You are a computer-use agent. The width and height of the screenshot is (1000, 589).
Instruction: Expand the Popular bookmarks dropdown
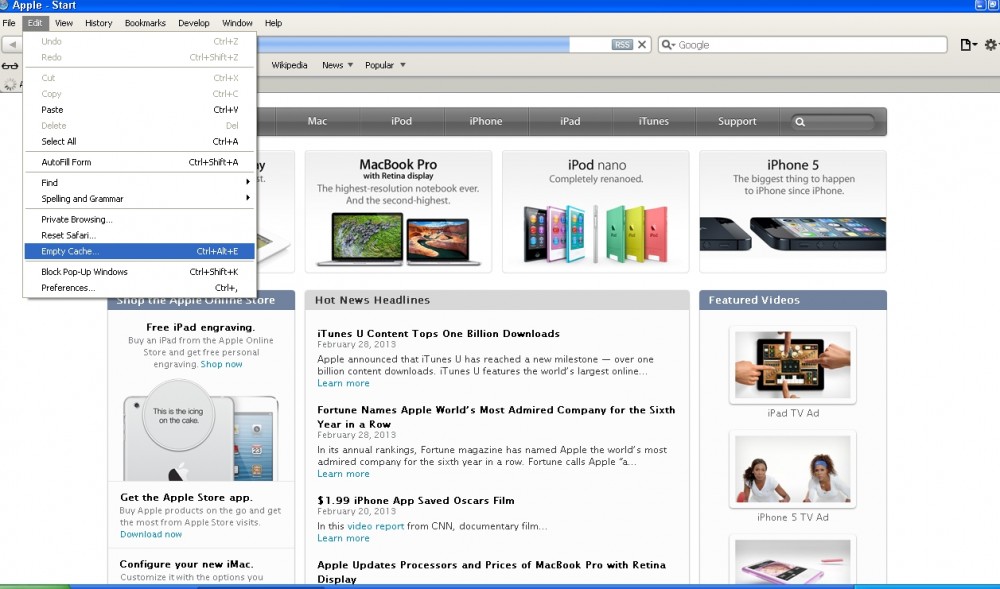tap(385, 66)
